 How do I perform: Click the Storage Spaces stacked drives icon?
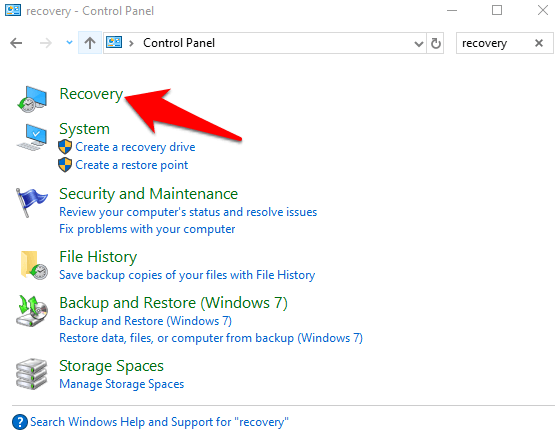pyautogui.click(x=32, y=374)
